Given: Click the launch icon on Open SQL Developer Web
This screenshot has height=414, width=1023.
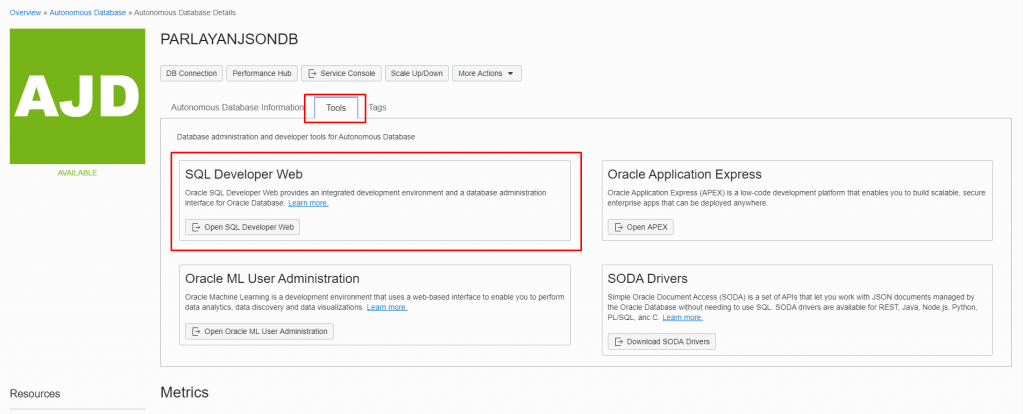Looking at the screenshot, I should point(196,228).
